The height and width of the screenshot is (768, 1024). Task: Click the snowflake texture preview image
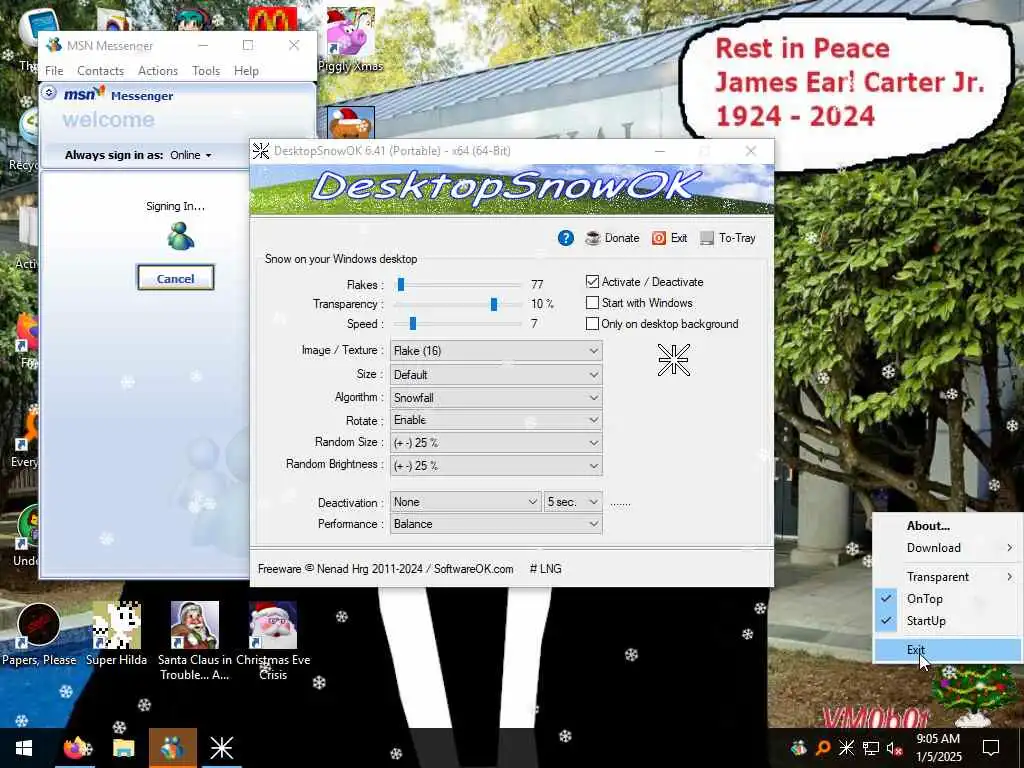click(x=674, y=360)
